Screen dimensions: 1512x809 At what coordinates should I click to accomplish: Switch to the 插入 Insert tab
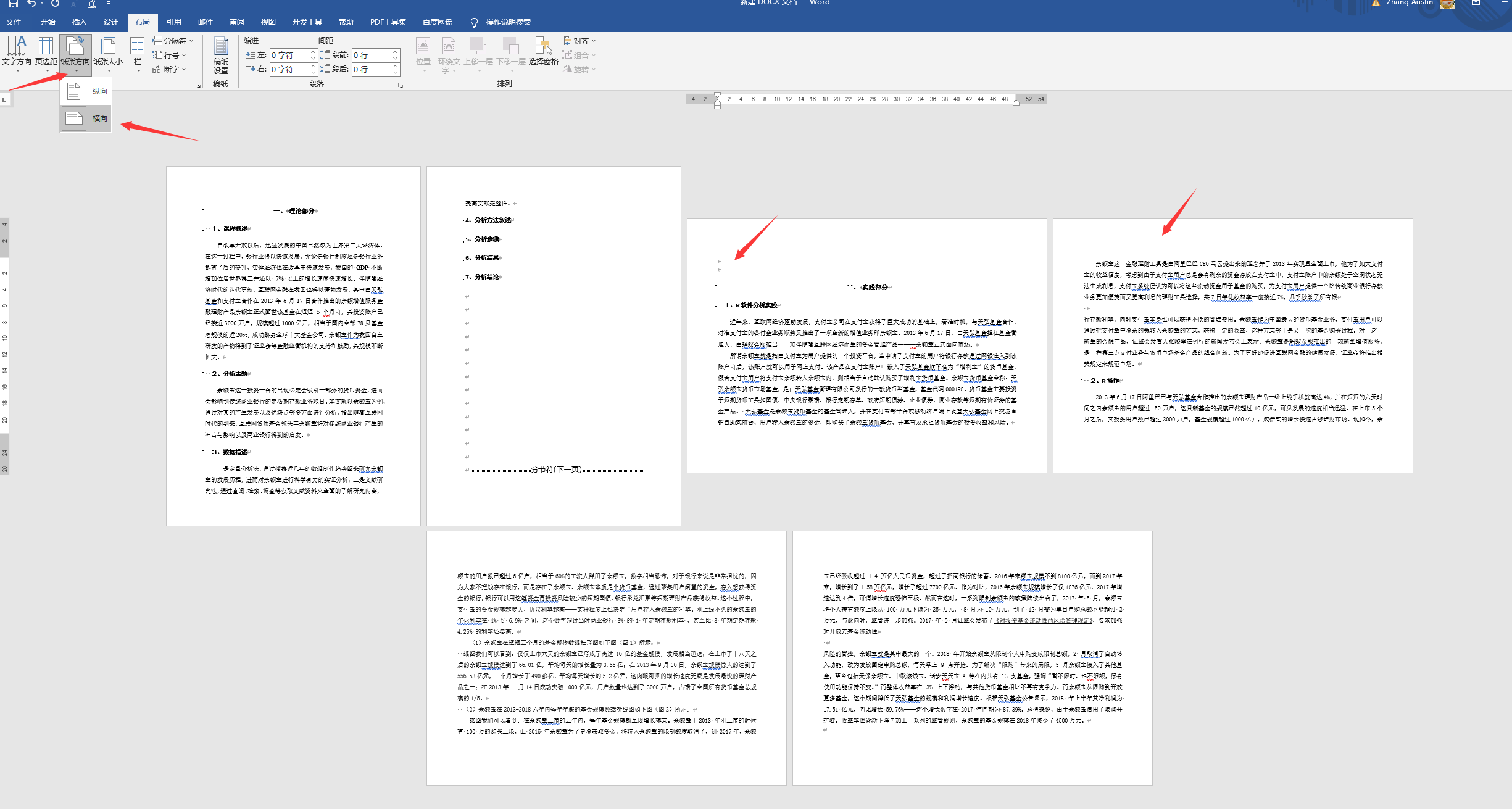point(79,22)
